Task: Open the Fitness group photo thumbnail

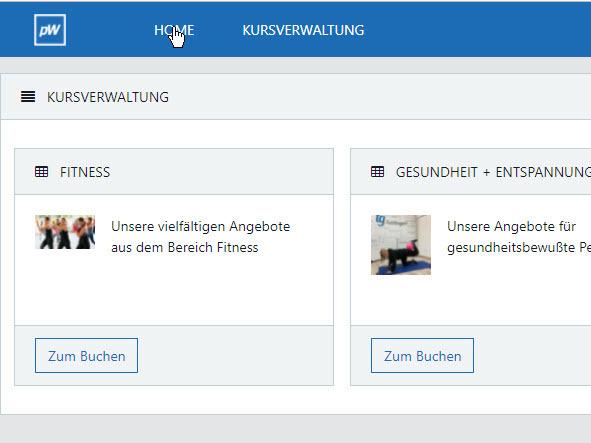Action: coord(65,232)
